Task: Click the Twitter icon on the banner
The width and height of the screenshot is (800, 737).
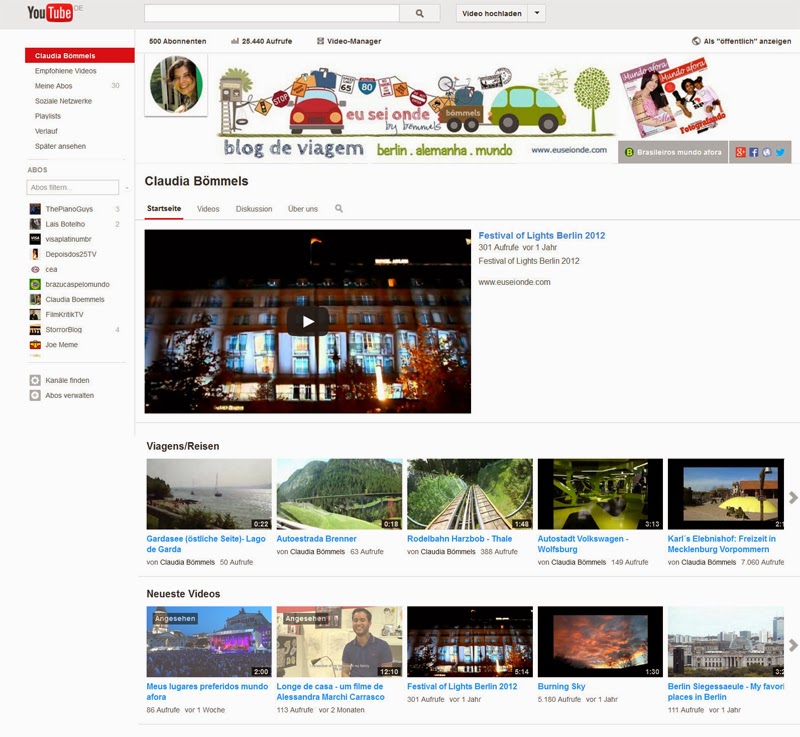Action: coord(780,152)
